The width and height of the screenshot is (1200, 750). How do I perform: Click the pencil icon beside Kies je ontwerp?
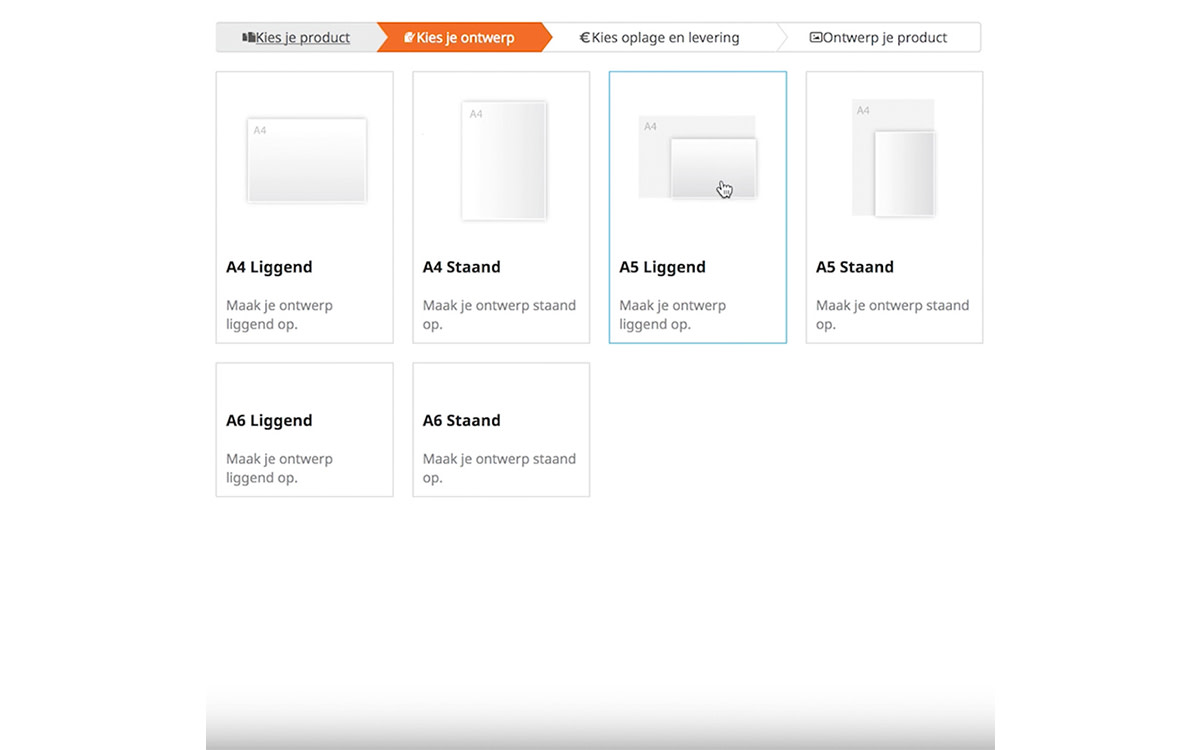[409, 38]
